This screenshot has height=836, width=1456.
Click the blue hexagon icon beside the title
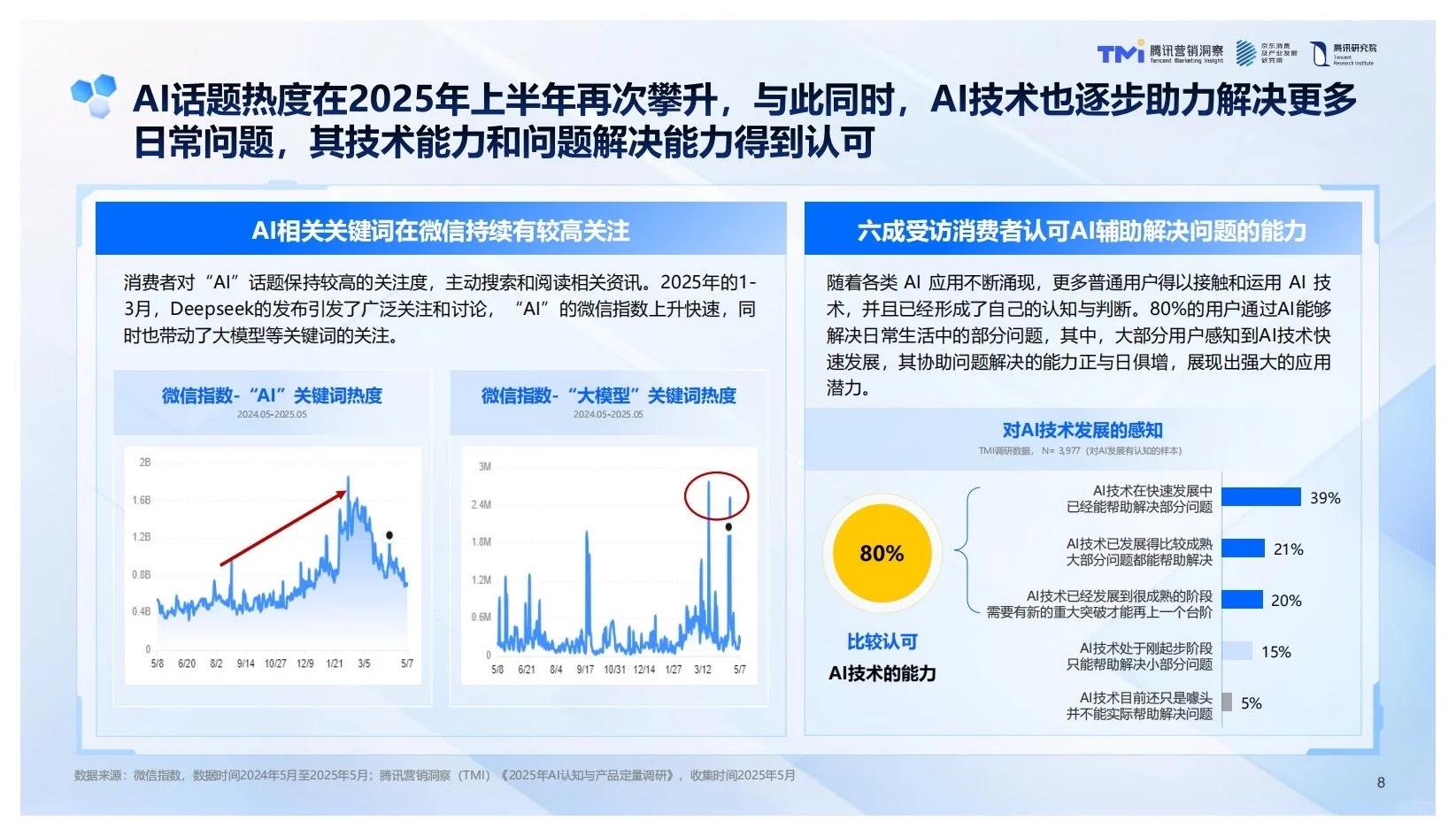pos(94,96)
